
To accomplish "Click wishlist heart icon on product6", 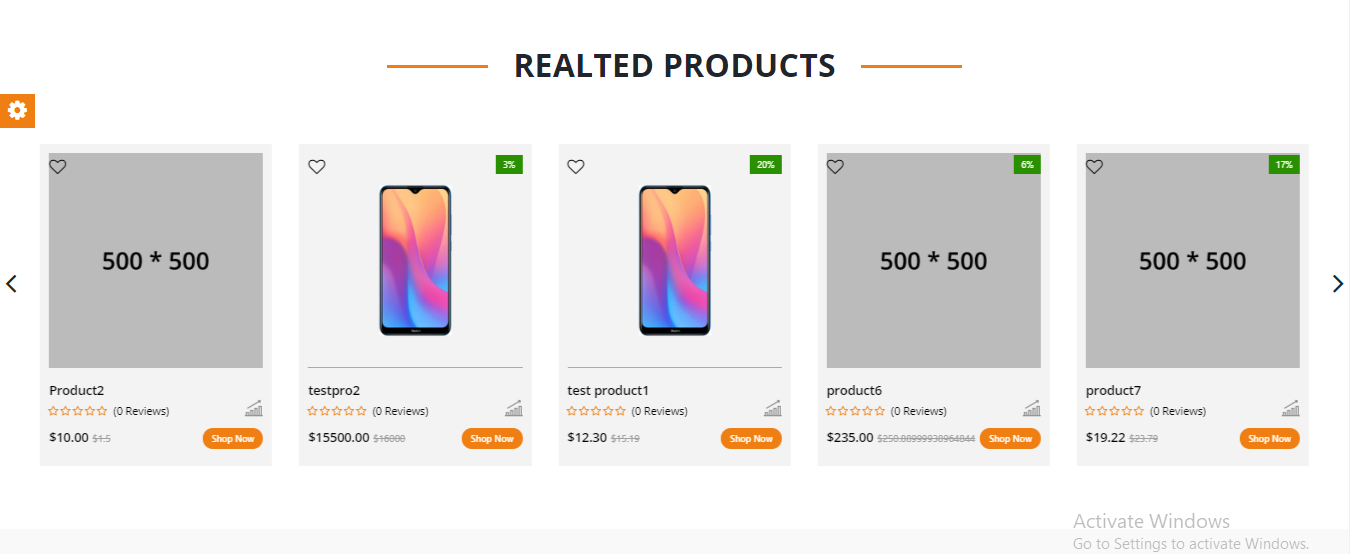I will (835, 167).
